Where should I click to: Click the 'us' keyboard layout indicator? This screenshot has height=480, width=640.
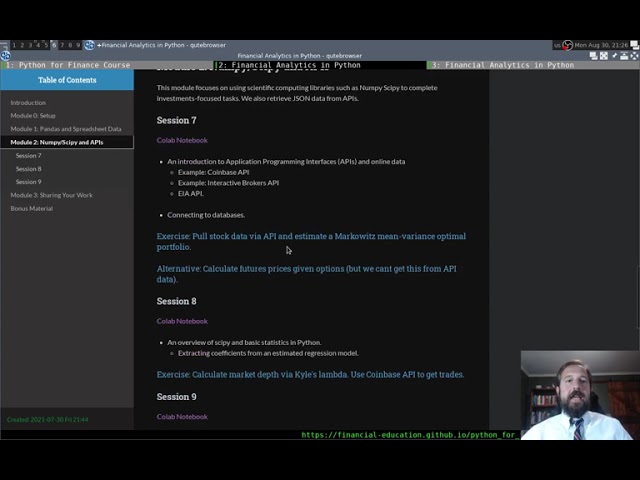point(557,45)
